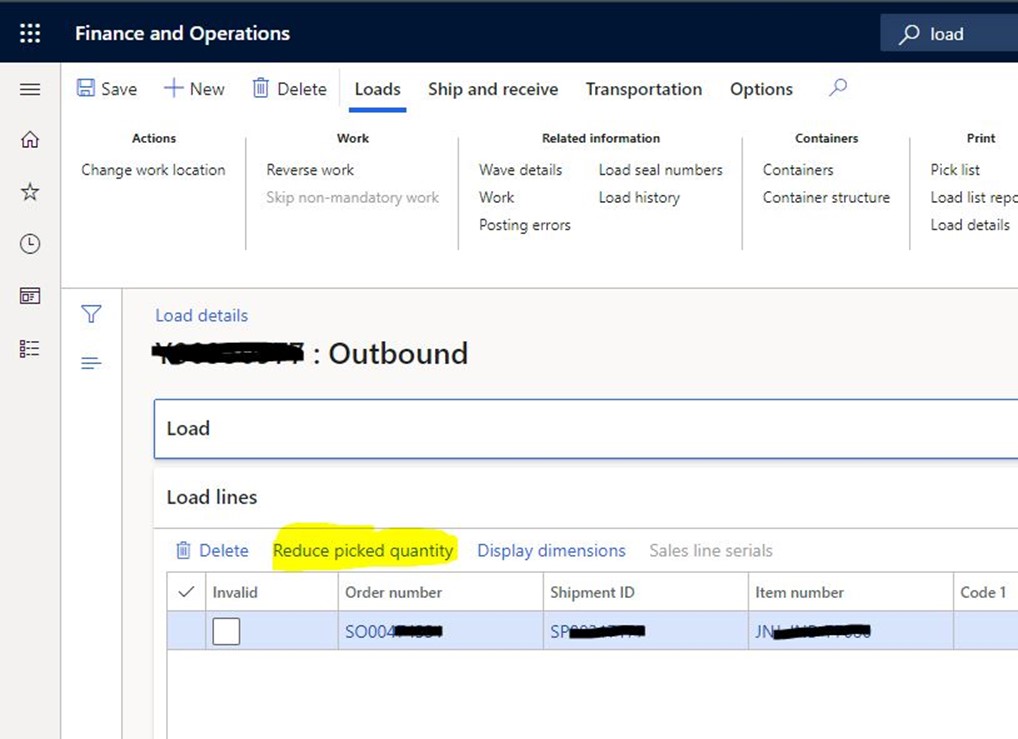Open Posting errors
The image size is (1018, 739).
pos(525,225)
